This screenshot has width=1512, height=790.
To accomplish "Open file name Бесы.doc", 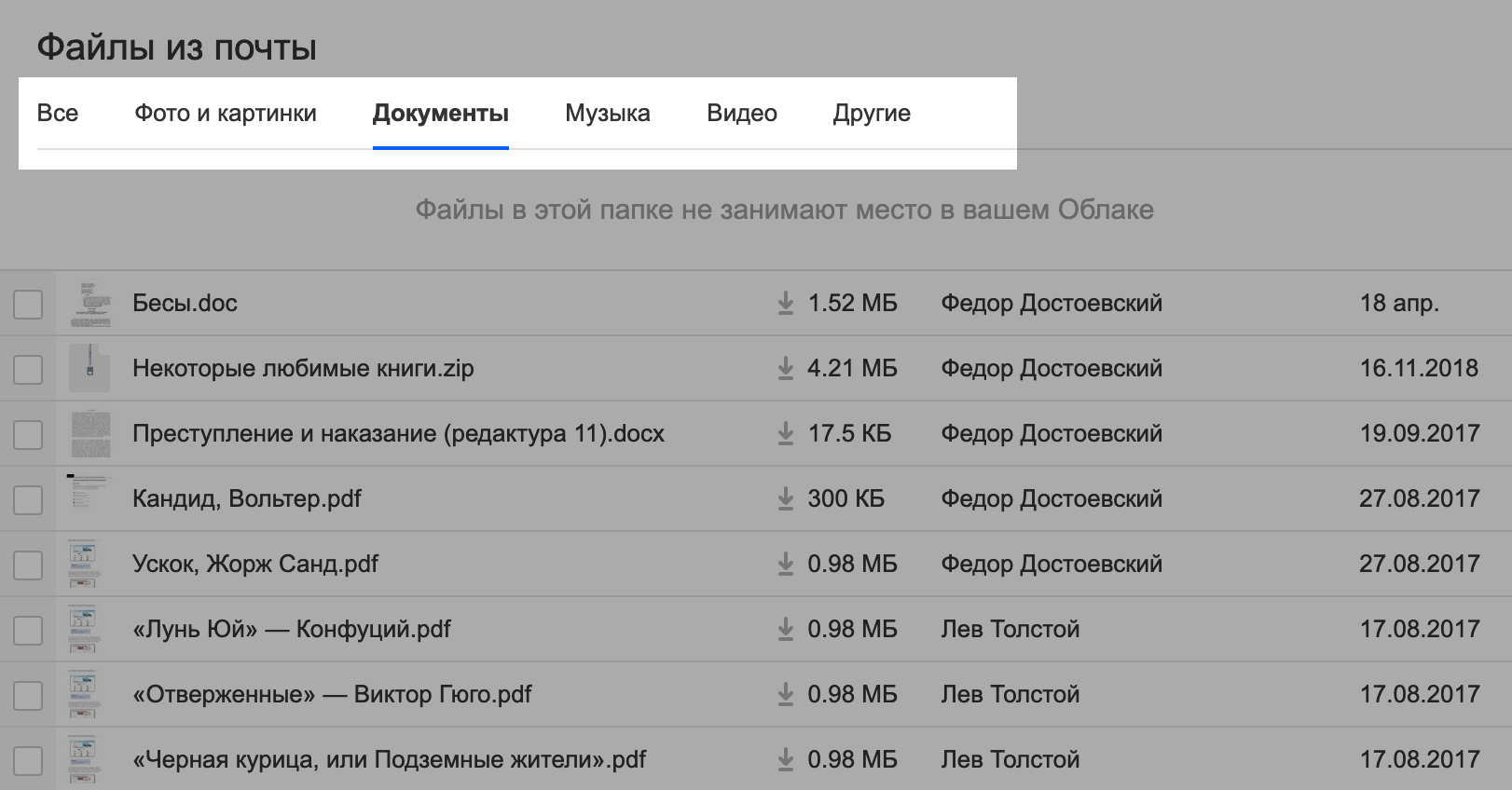I will 185,303.
